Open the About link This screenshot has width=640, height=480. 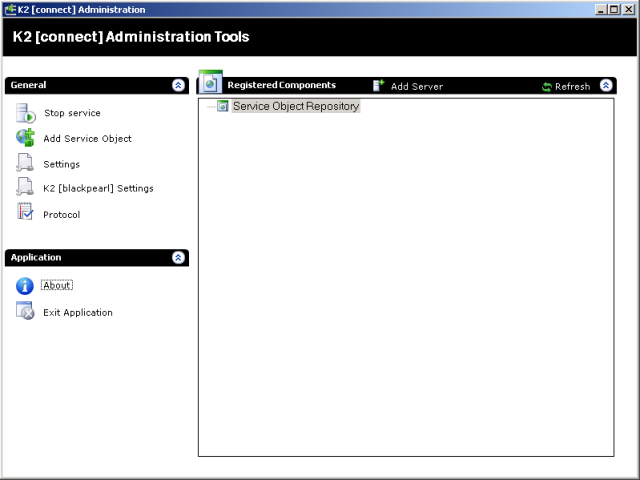pos(57,285)
